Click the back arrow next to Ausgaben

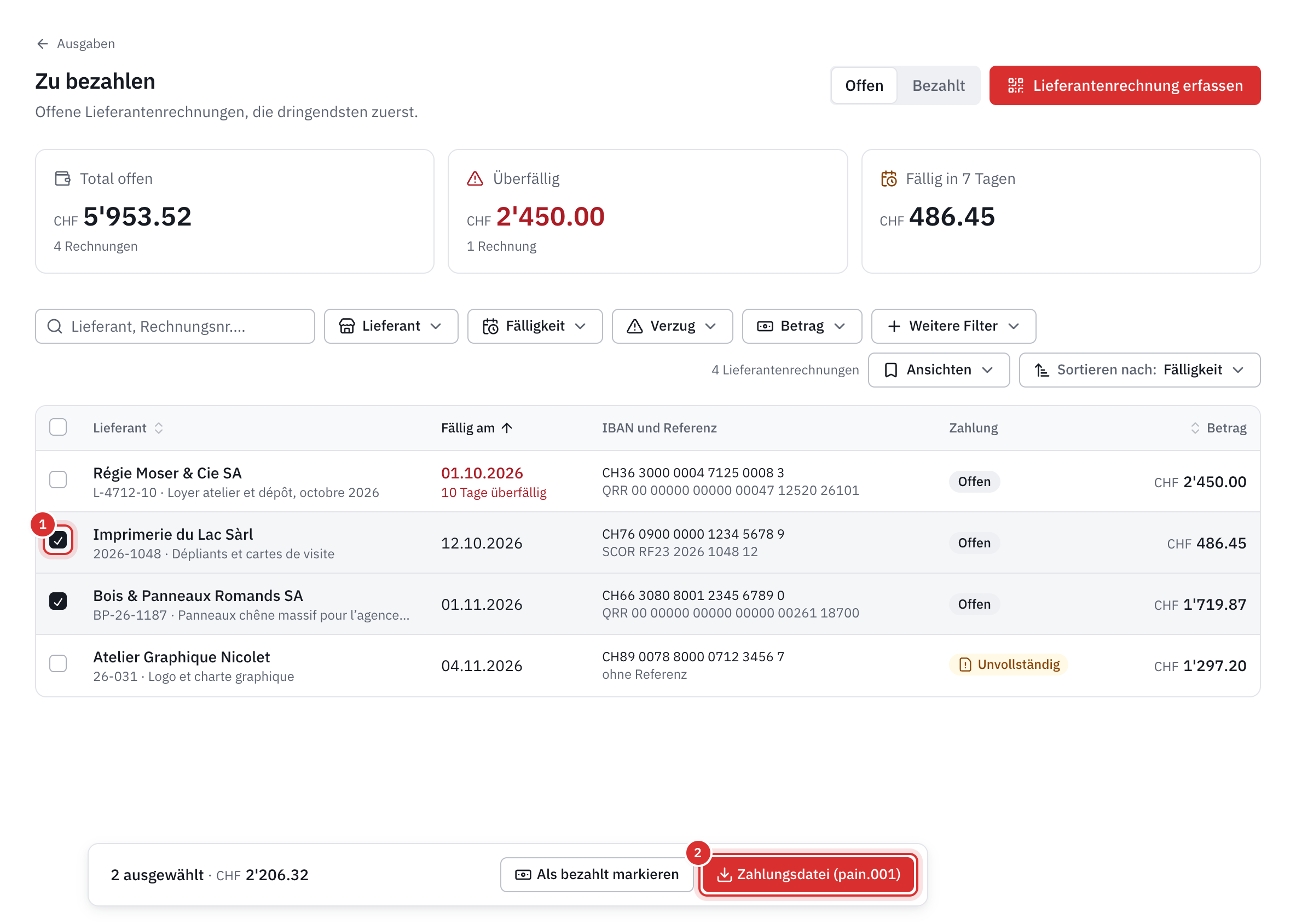coord(42,44)
